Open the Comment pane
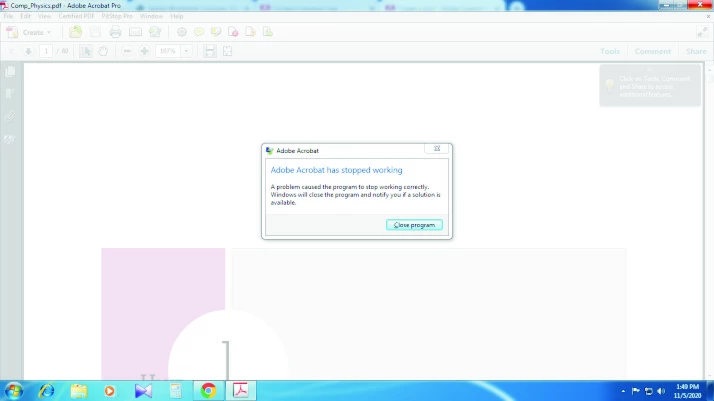Image resolution: width=714 pixels, height=401 pixels. 653,51
